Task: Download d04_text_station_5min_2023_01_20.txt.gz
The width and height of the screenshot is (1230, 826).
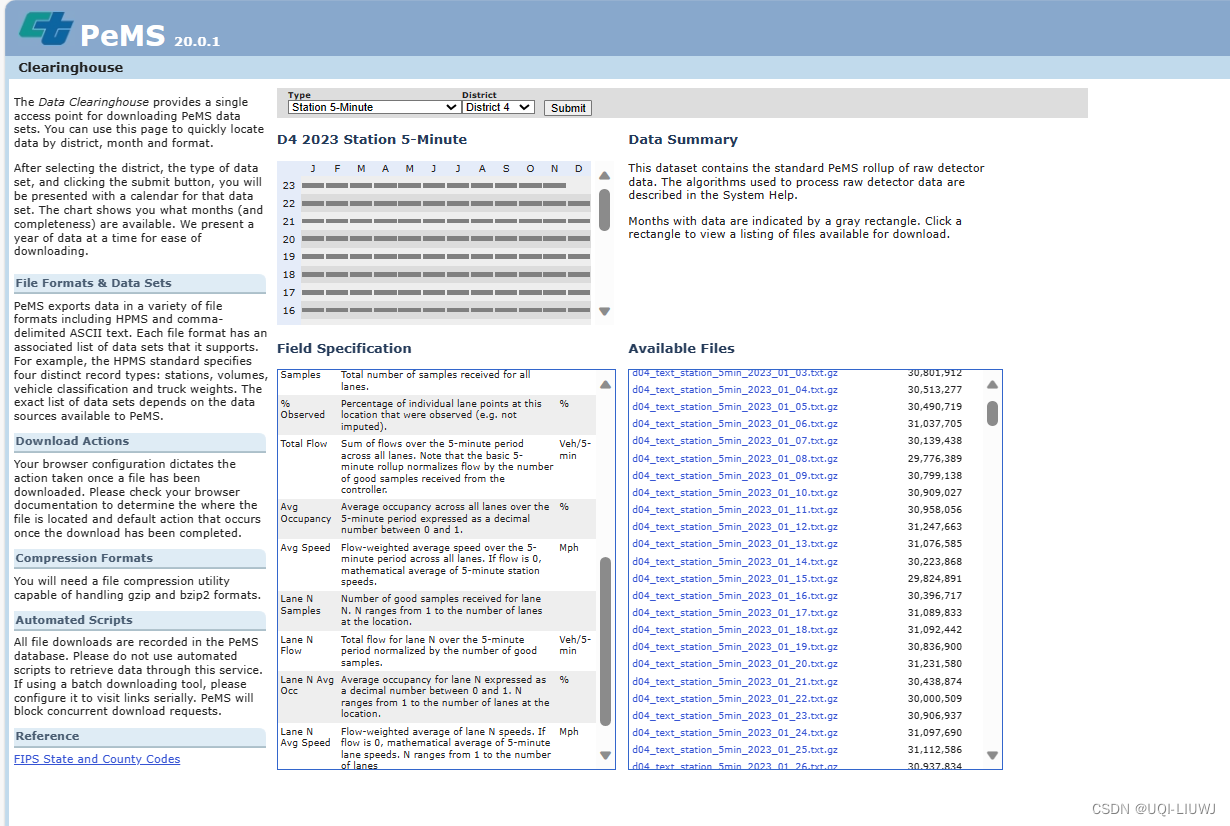Action: (735, 664)
